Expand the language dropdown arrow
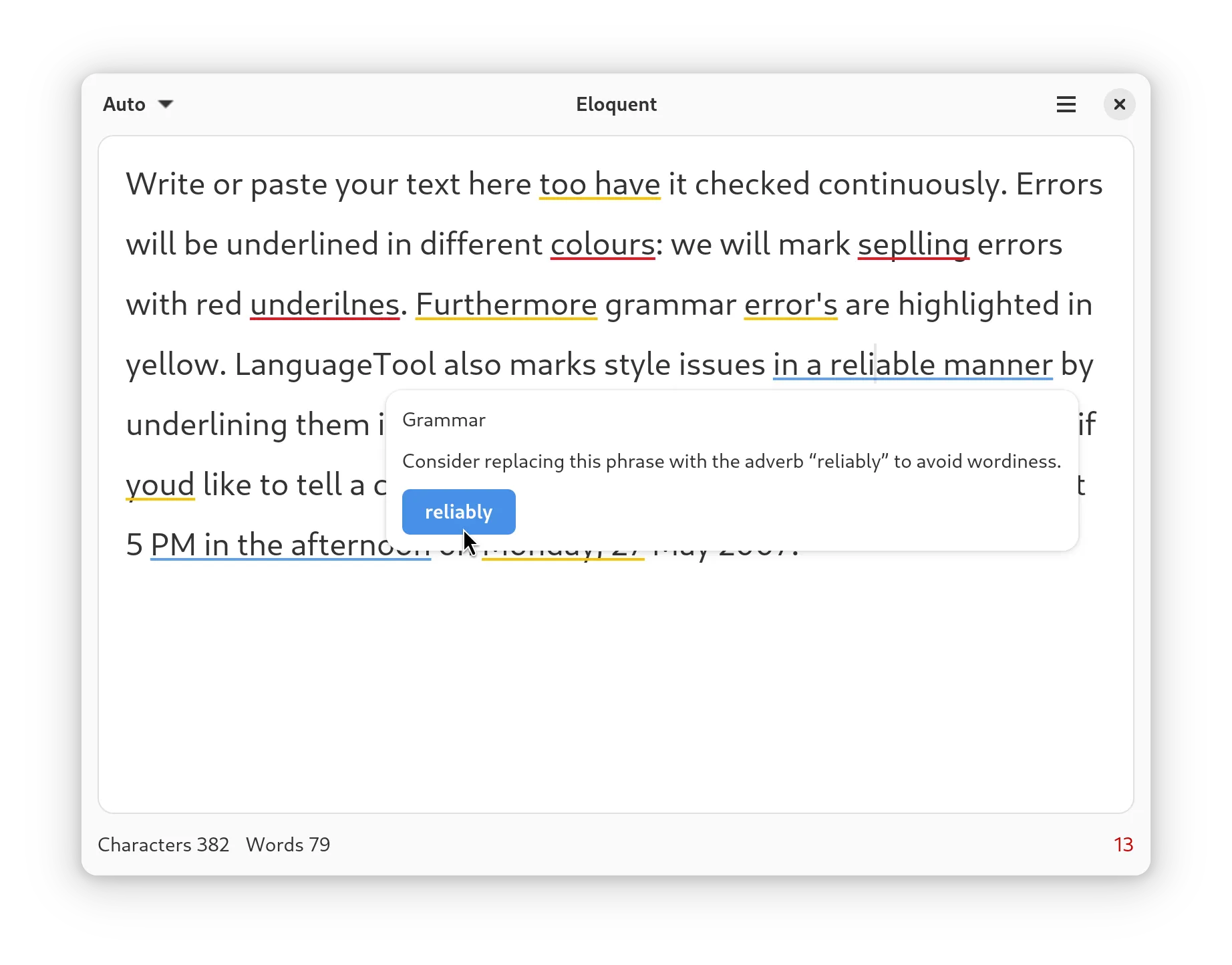The height and width of the screenshot is (965, 1232). pyautogui.click(x=166, y=104)
